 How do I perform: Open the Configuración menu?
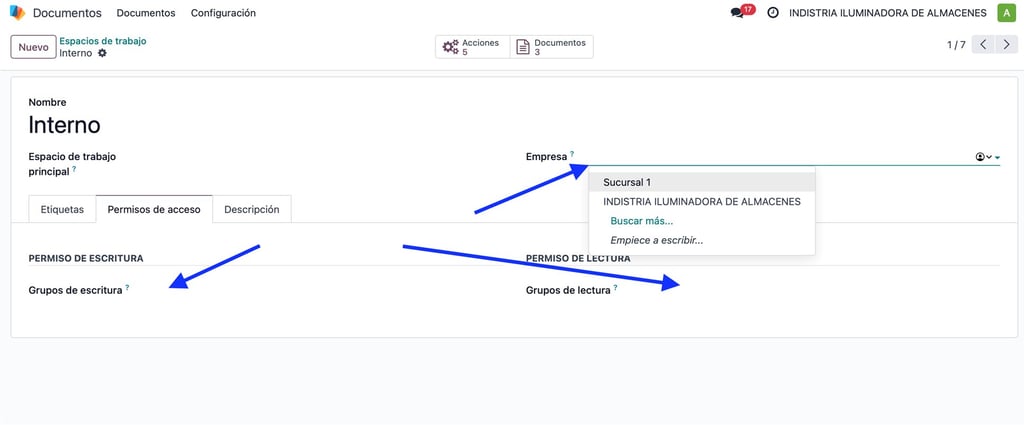pos(223,13)
